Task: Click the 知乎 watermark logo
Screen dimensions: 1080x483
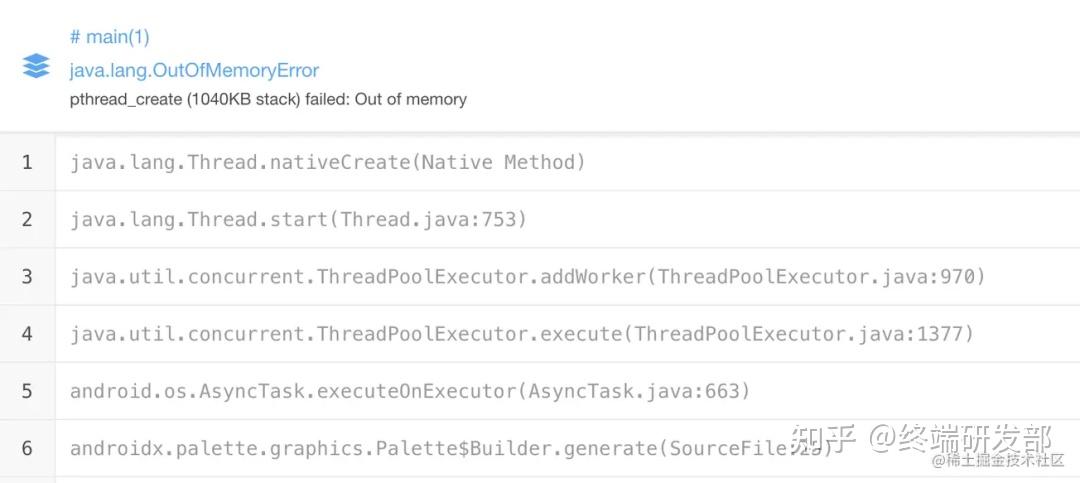Action: 823,438
